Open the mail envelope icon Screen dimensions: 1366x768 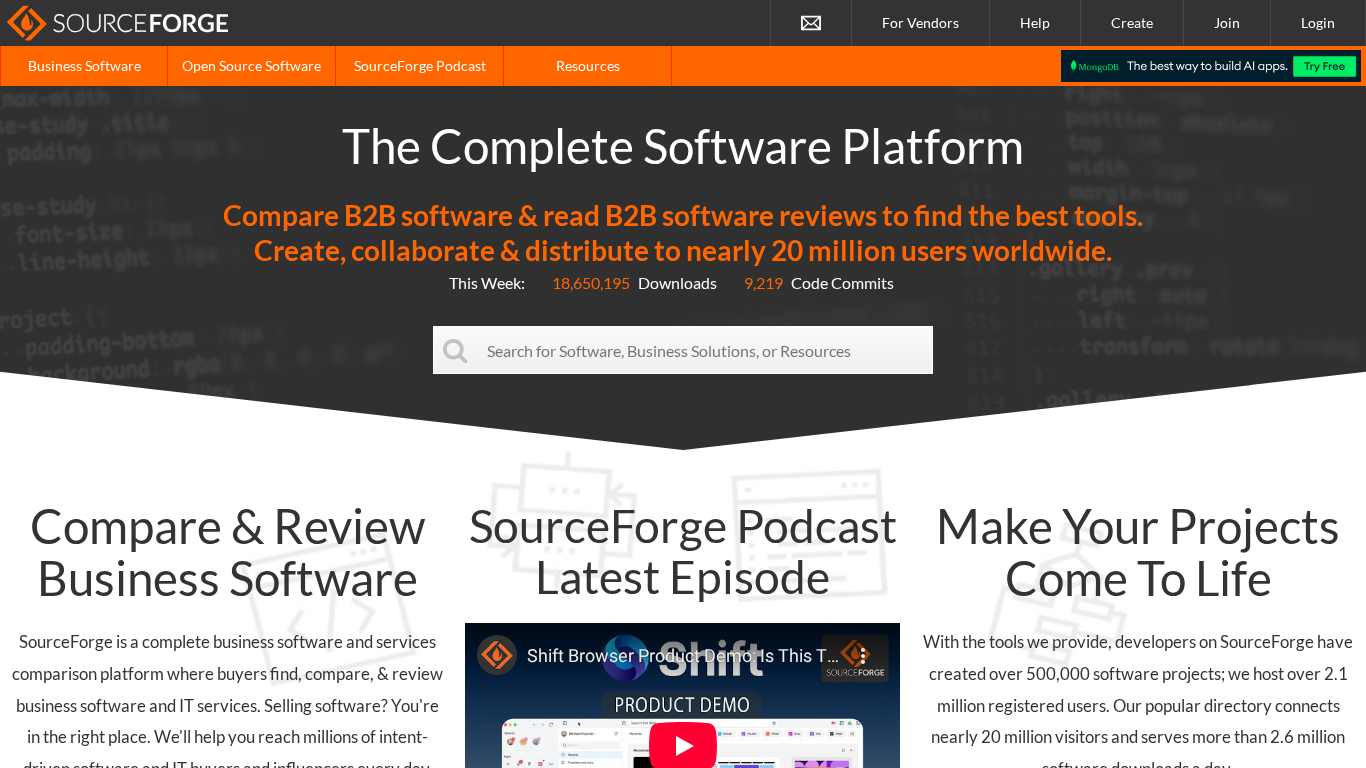[x=811, y=23]
